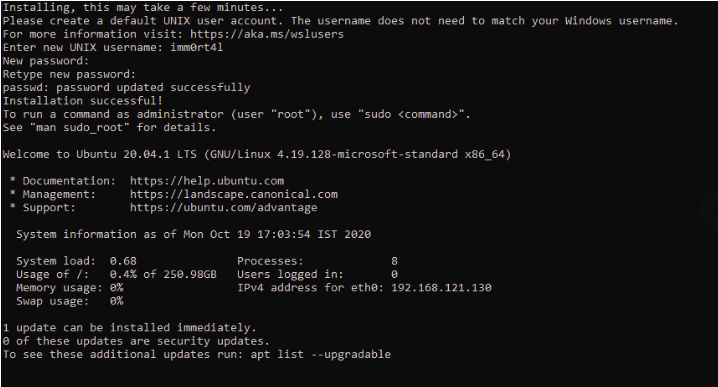Open the help.ubuntu.com documentation link

click(207, 181)
